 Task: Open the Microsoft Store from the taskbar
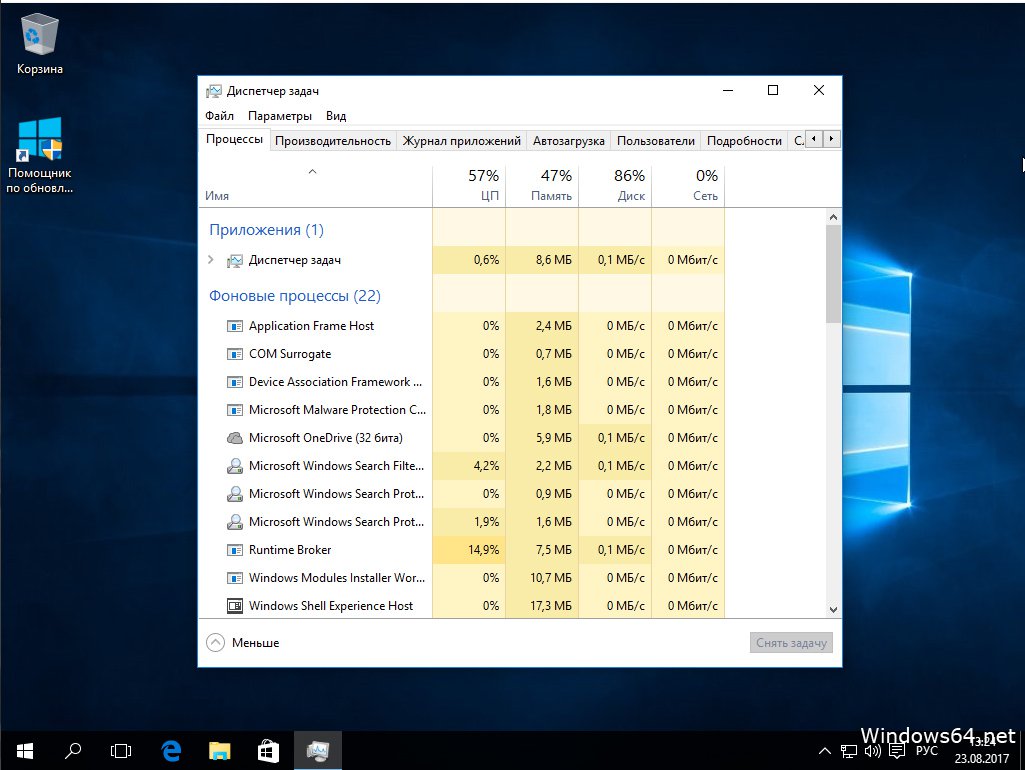(268, 751)
